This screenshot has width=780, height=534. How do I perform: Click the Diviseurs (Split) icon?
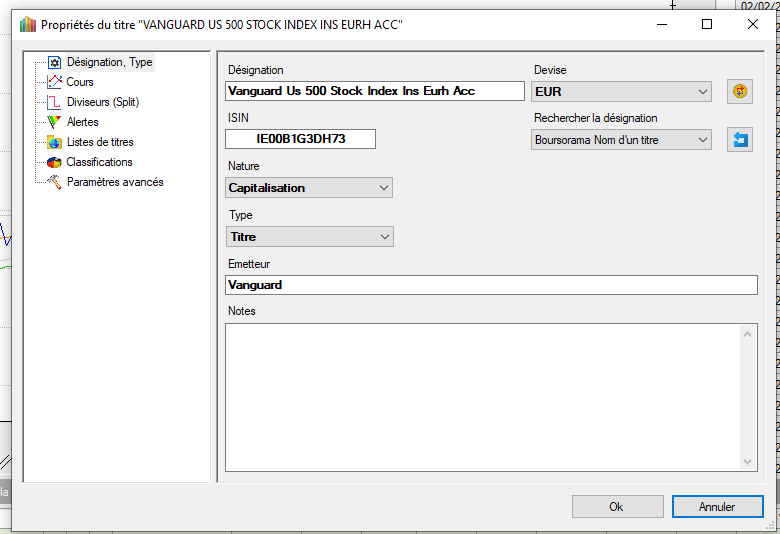[55, 102]
